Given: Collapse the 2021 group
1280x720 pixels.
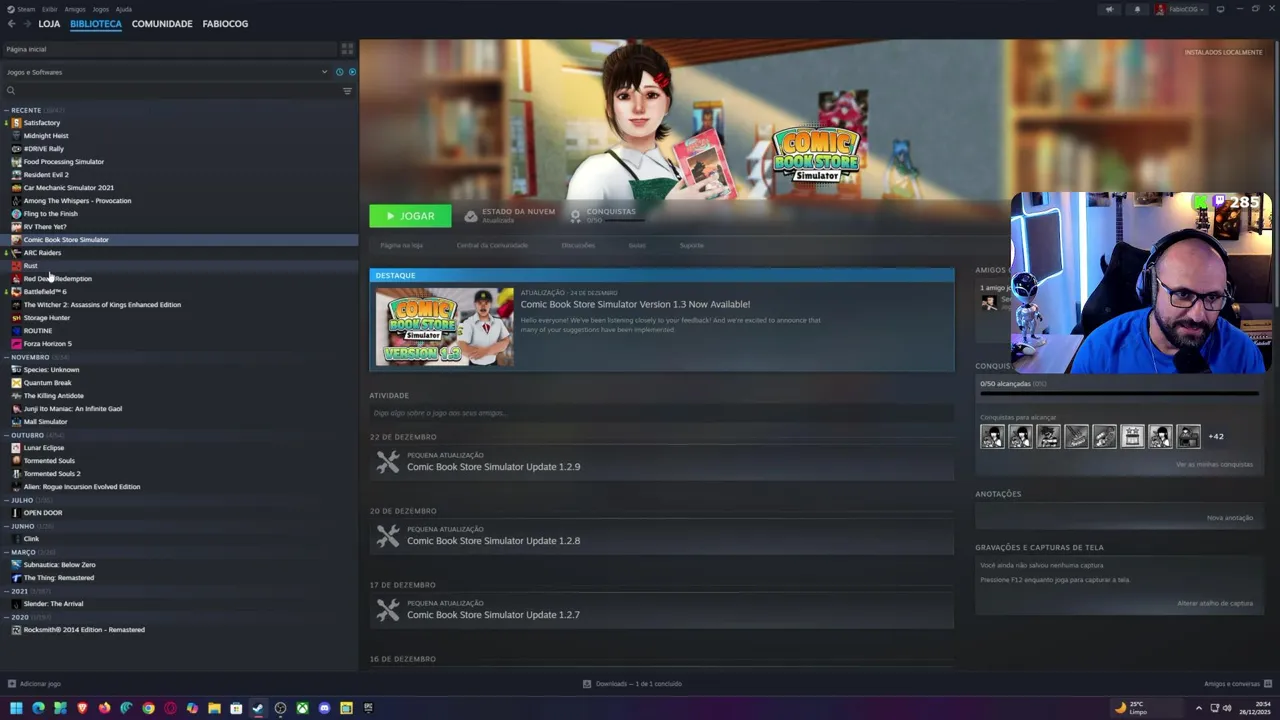Looking at the screenshot, I should coord(6,591).
